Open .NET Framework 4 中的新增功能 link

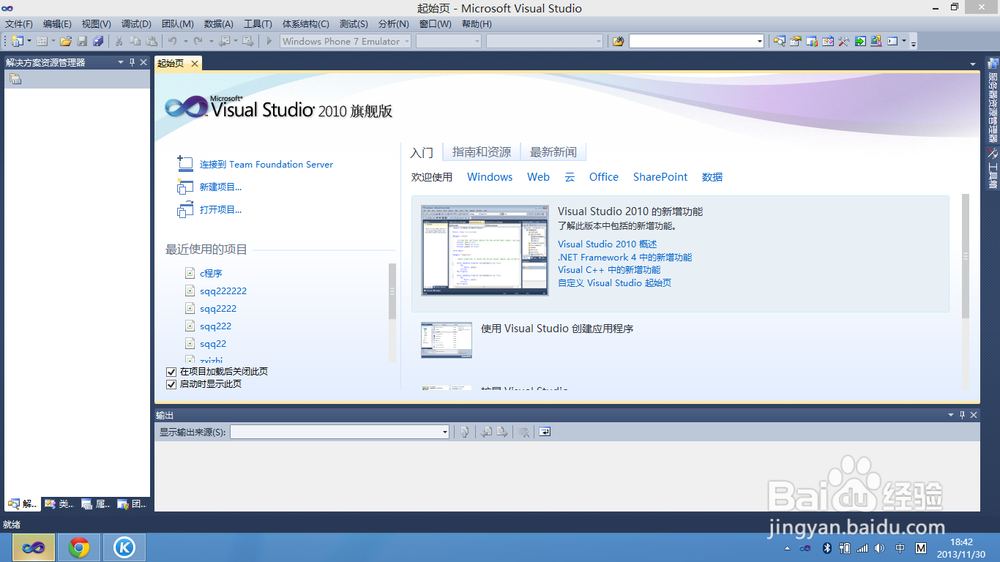point(624,257)
